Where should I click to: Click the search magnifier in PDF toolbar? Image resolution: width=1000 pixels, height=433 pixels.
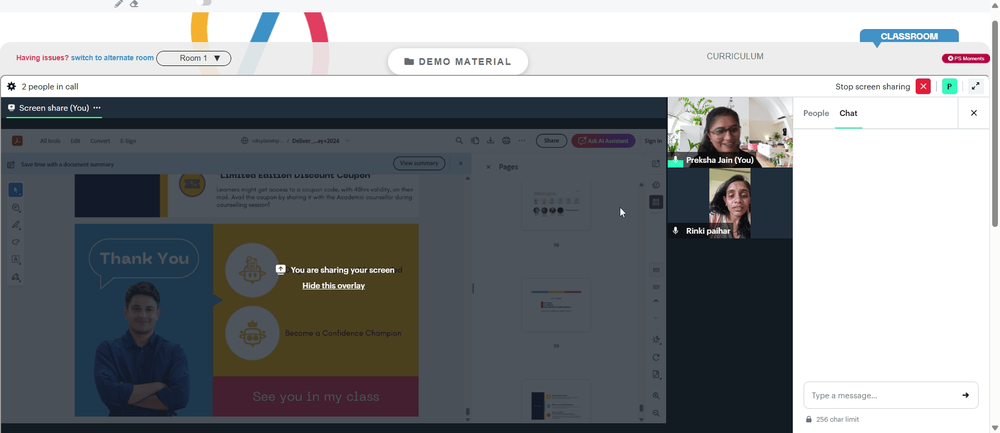tap(459, 141)
